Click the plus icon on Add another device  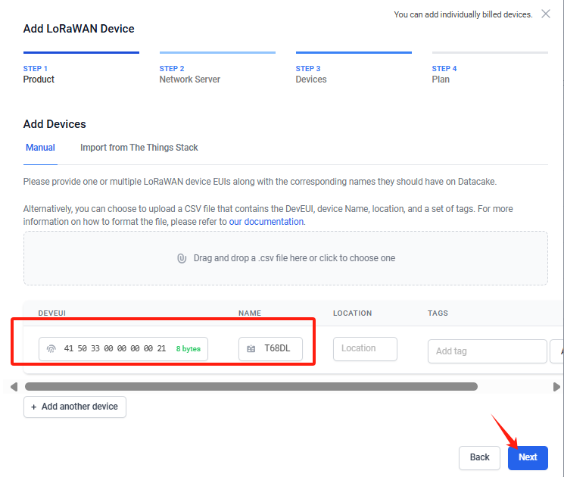[34, 407]
